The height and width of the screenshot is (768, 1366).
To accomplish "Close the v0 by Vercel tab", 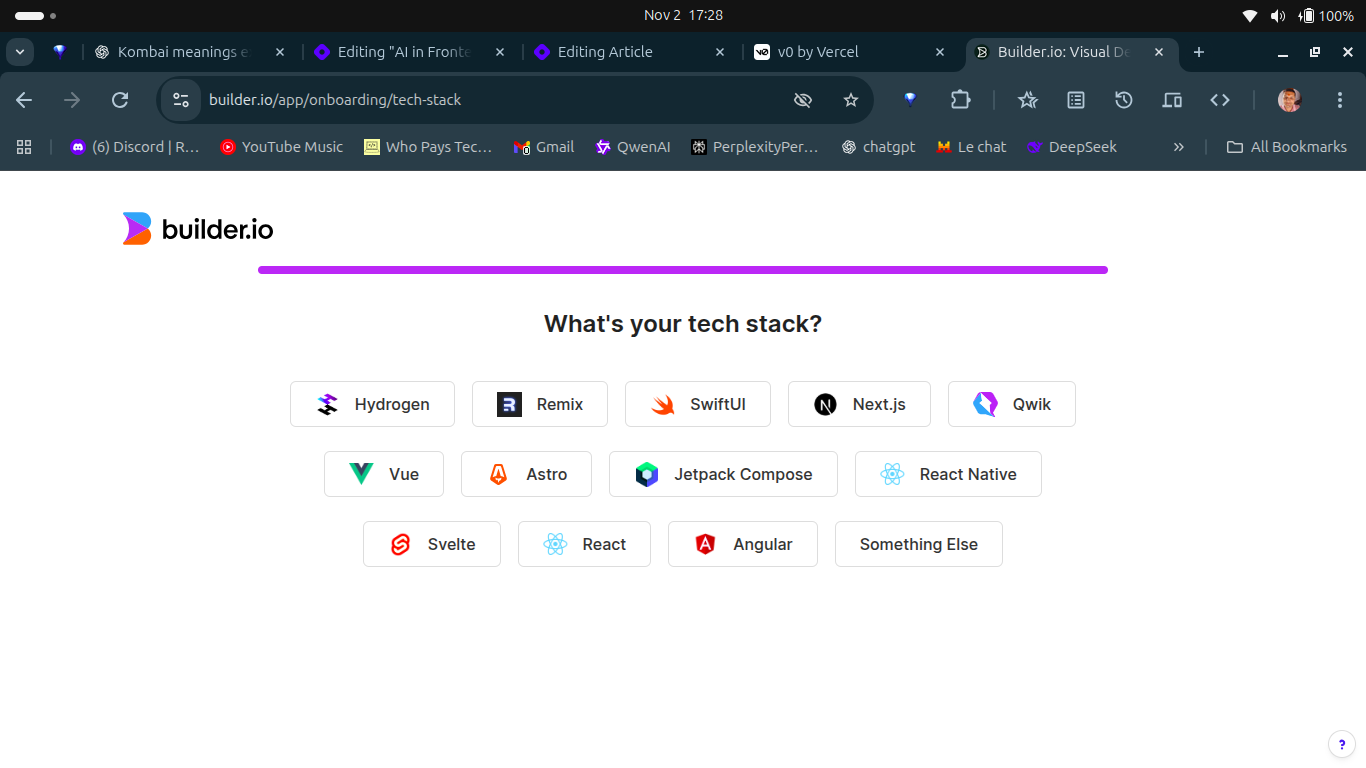I will (x=940, y=52).
